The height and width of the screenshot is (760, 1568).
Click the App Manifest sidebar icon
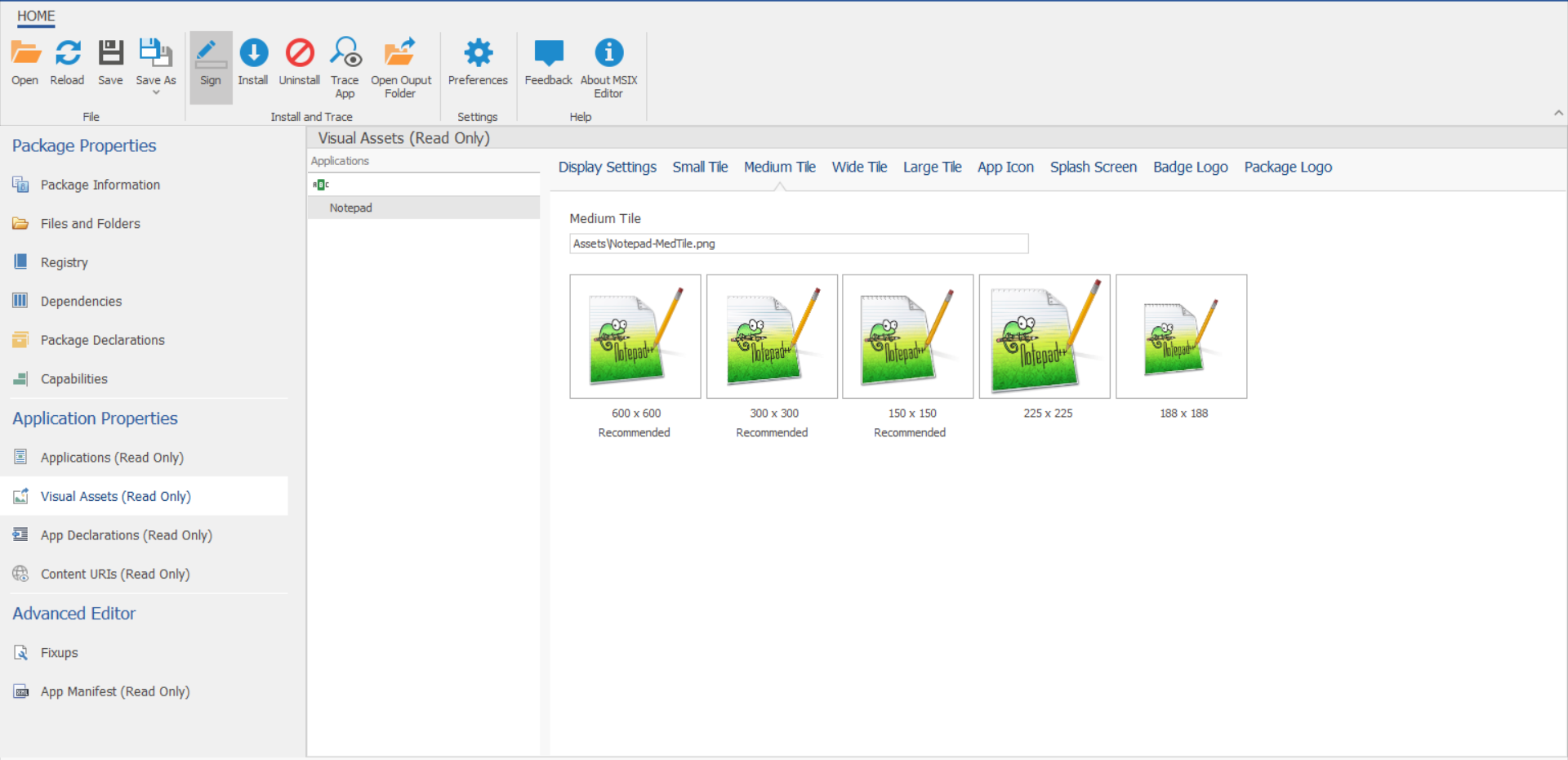tap(20, 691)
